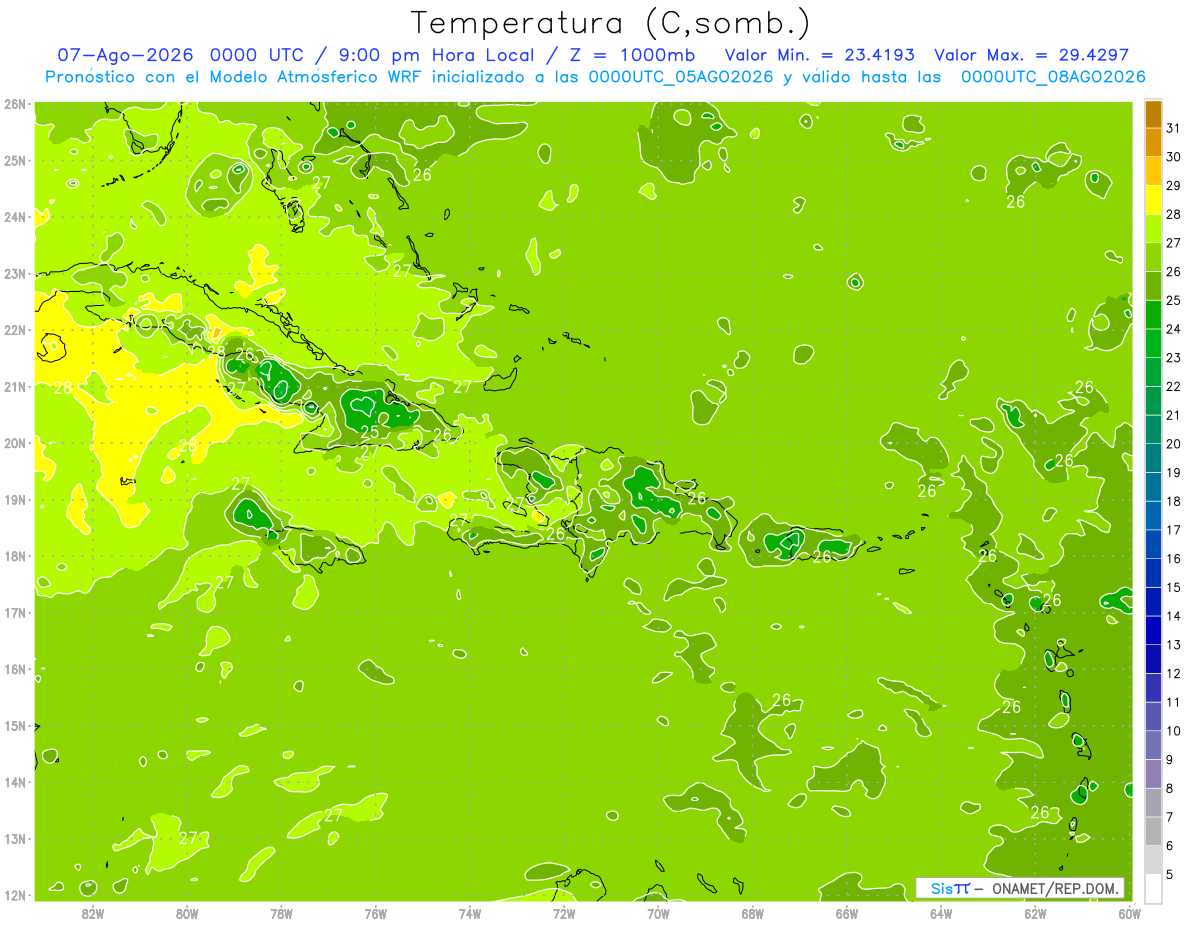The image size is (1200, 927).
Task: Click the legend value 14
Action: [x=1173, y=616]
